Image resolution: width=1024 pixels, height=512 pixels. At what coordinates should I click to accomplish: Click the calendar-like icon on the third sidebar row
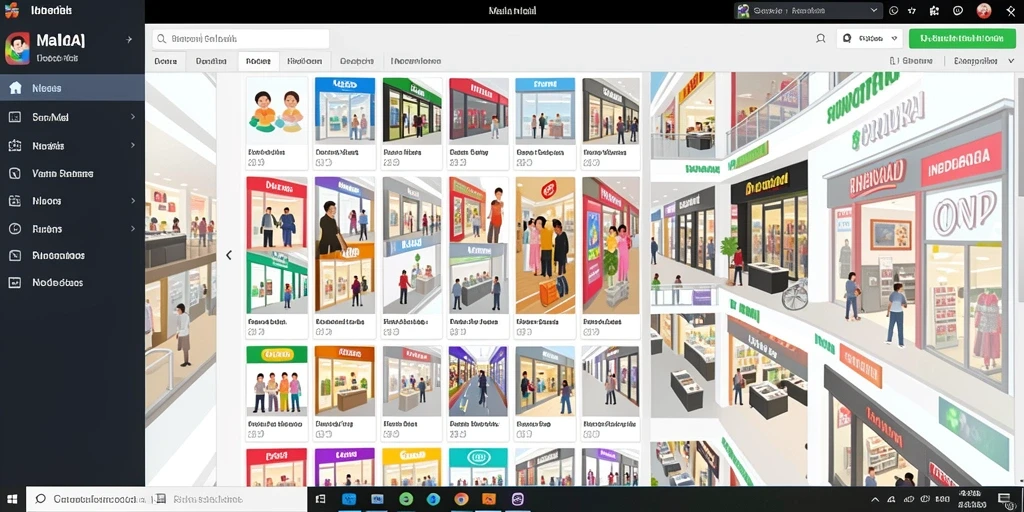coord(14,146)
